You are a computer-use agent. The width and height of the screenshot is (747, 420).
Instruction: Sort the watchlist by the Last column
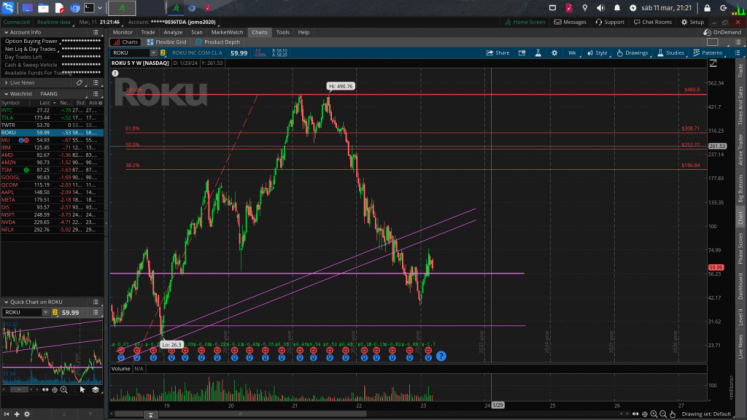[x=45, y=103]
